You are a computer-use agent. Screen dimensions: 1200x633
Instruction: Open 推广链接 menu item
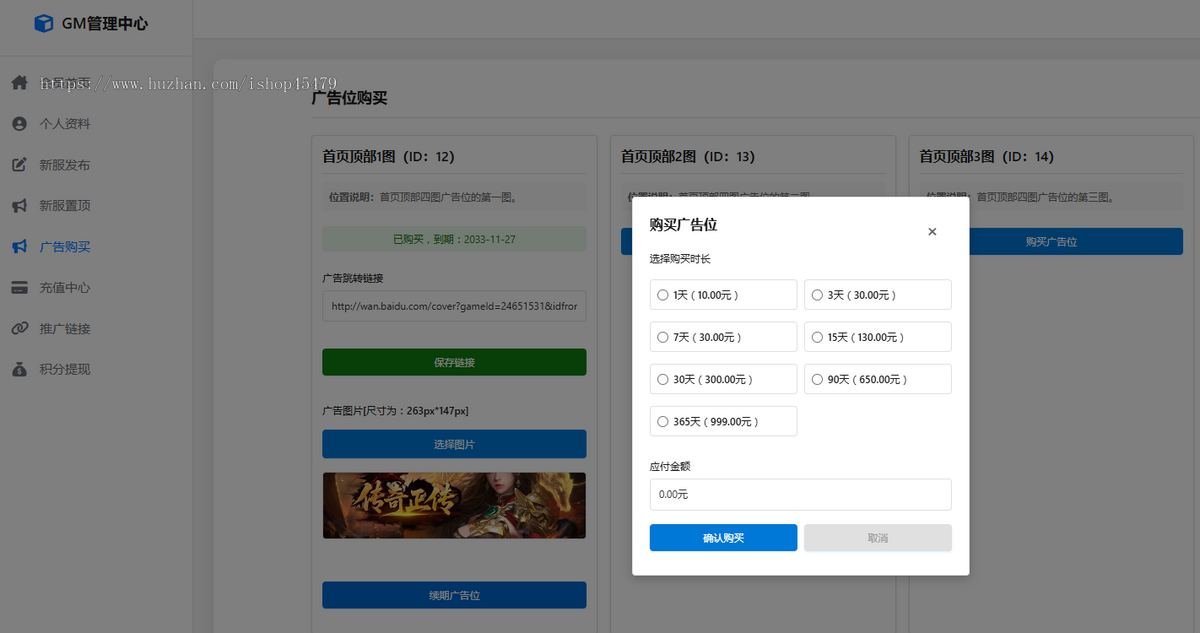pyautogui.click(x=65, y=329)
